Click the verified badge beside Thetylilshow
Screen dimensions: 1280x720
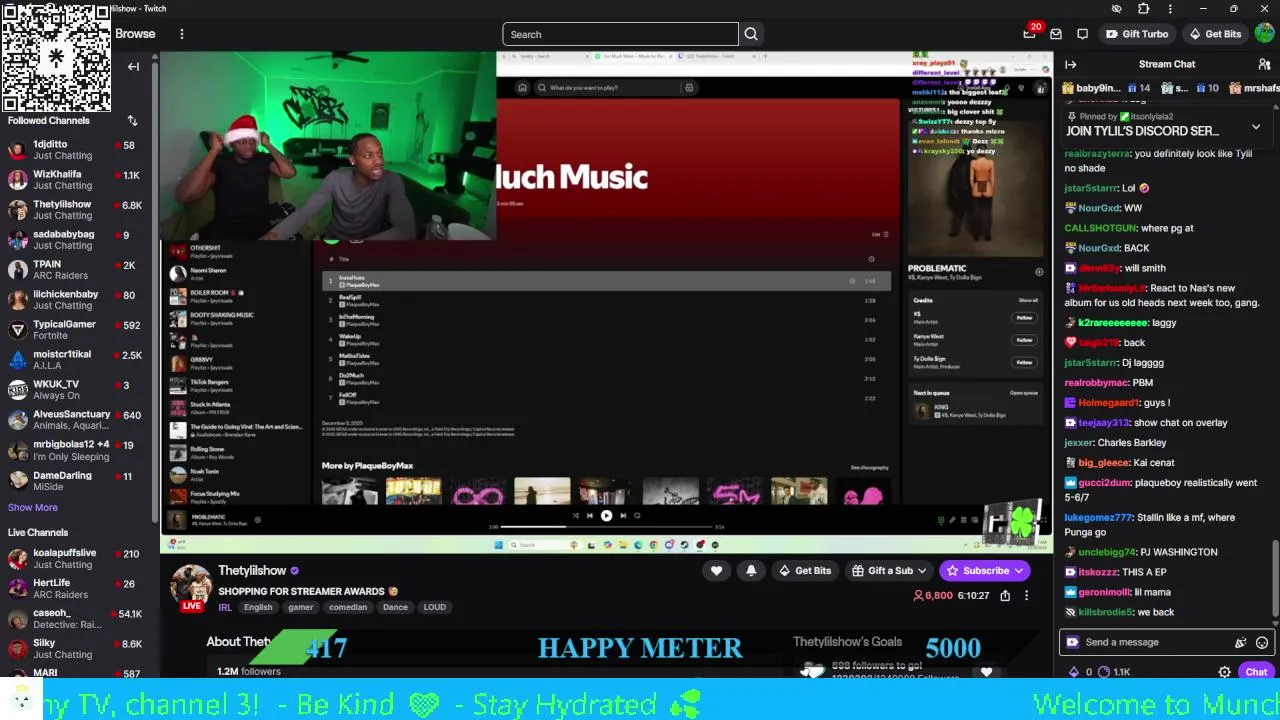(x=294, y=571)
